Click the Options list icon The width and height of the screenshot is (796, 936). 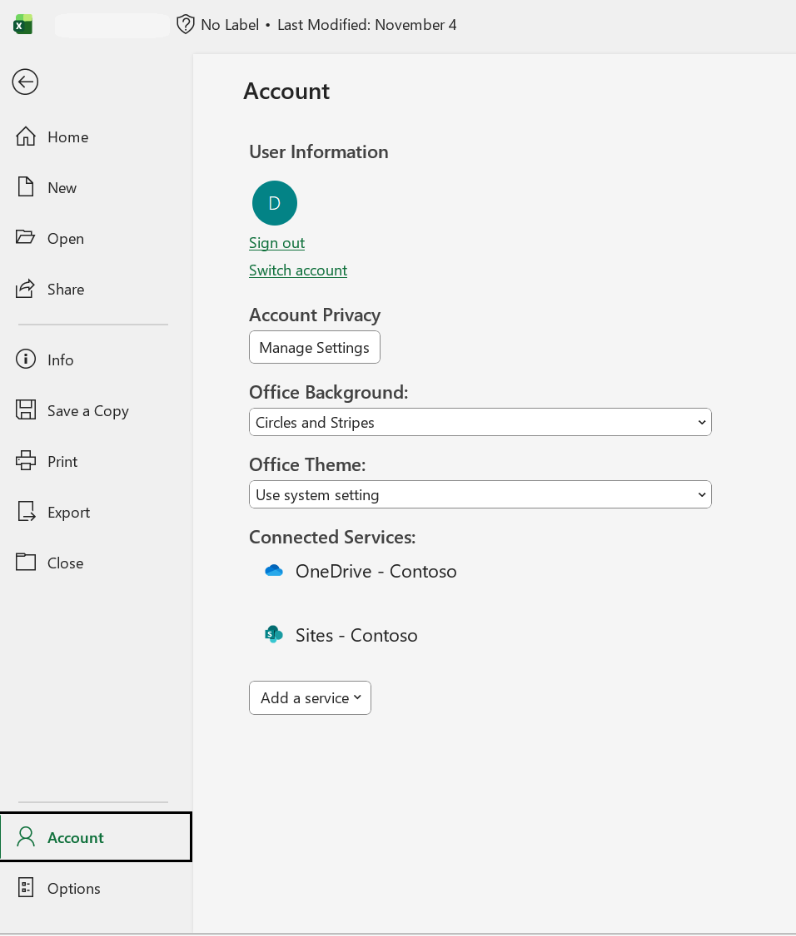[26, 888]
